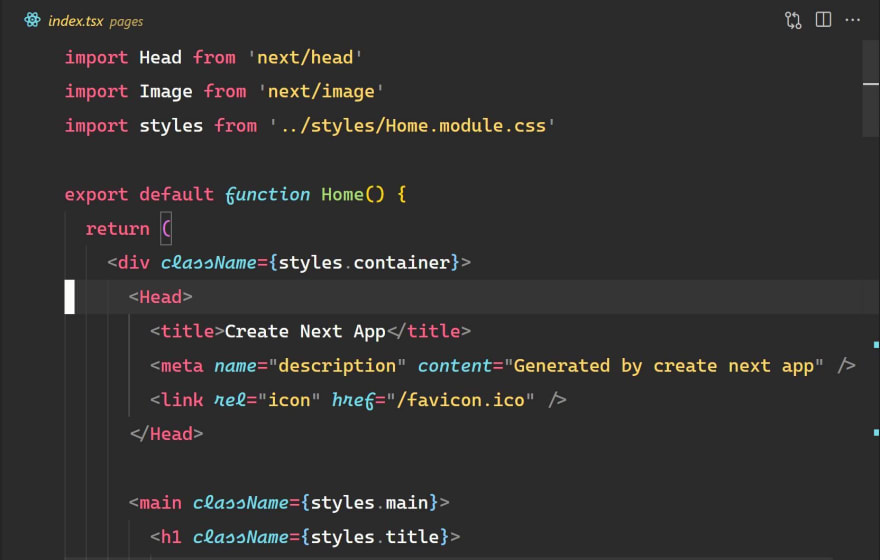The width and height of the screenshot is (880, 560).
Task: Click 'styles.title' in the h1 tag
Action: pos(375,537)
